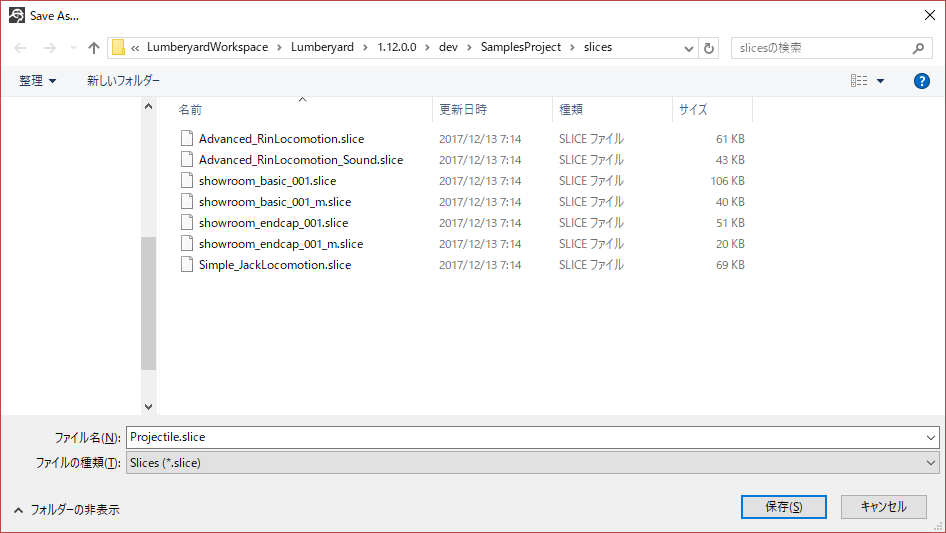Navigate to 1.12.0.0 breadcrumb folder
The width and height of the screenshot is (946, 533).
point(397,47)
